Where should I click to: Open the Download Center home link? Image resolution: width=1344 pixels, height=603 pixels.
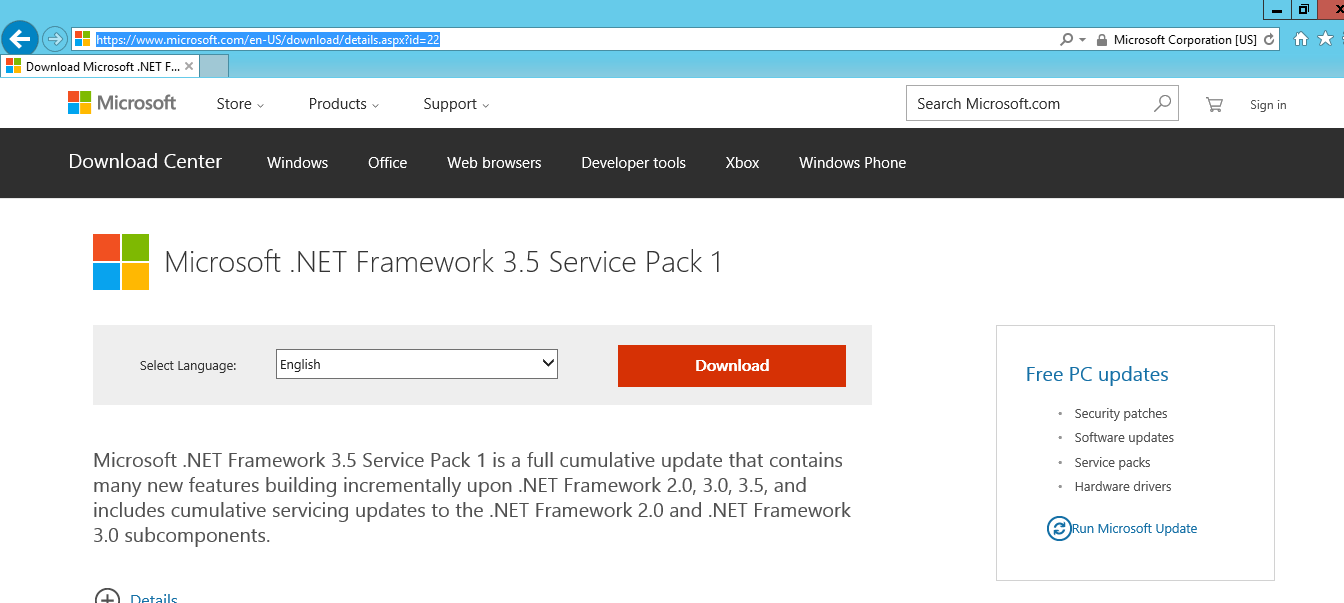click(x=145, y=161)
